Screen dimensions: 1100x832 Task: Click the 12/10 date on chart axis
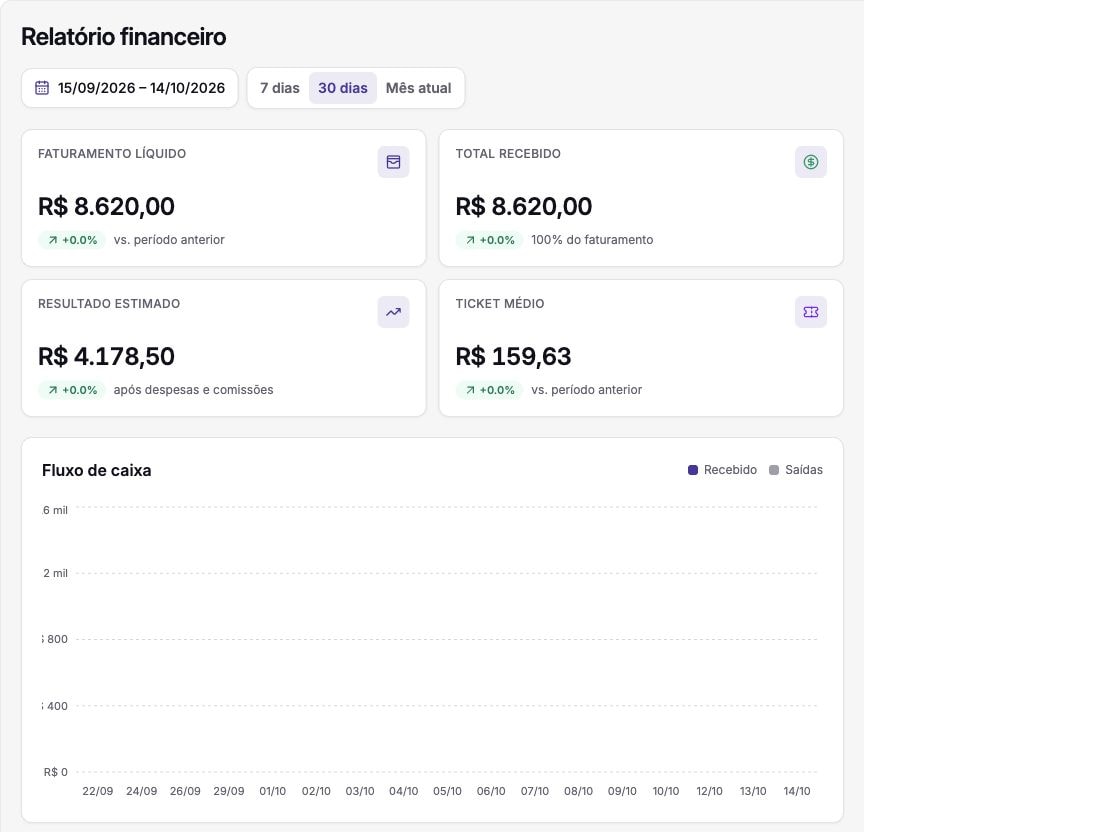click(709, 791)
